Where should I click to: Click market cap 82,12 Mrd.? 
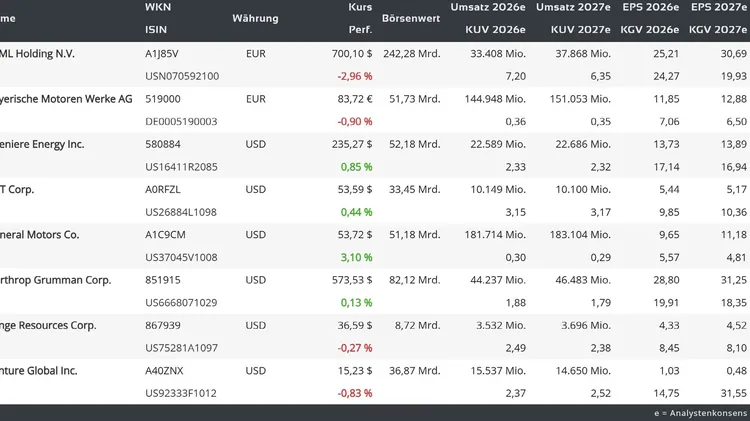[415, 280]
